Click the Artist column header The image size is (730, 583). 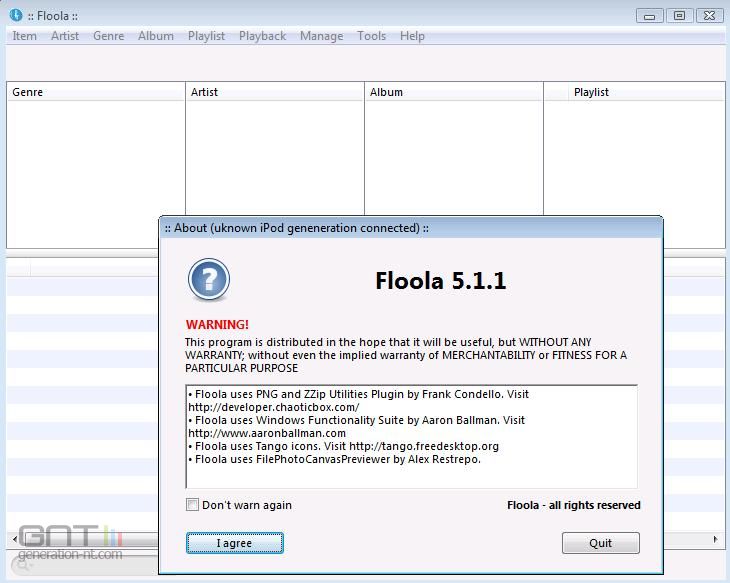click(x=275, y=92)
